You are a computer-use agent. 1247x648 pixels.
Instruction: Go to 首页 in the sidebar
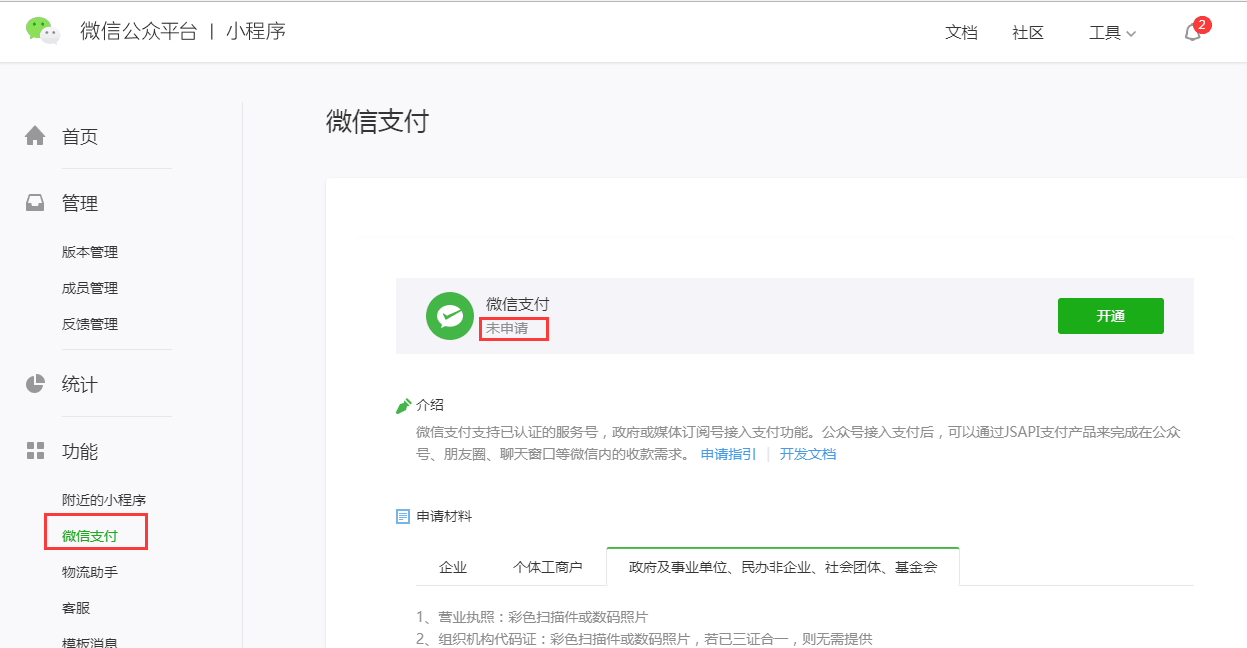[x=80, y=137]
